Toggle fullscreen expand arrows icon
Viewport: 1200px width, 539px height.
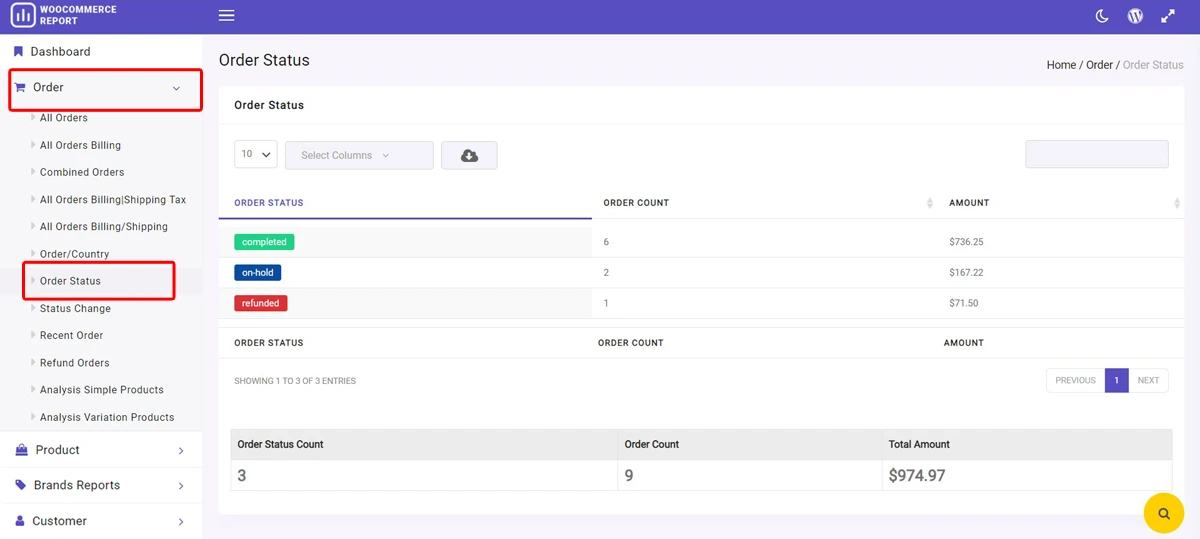1168,16
